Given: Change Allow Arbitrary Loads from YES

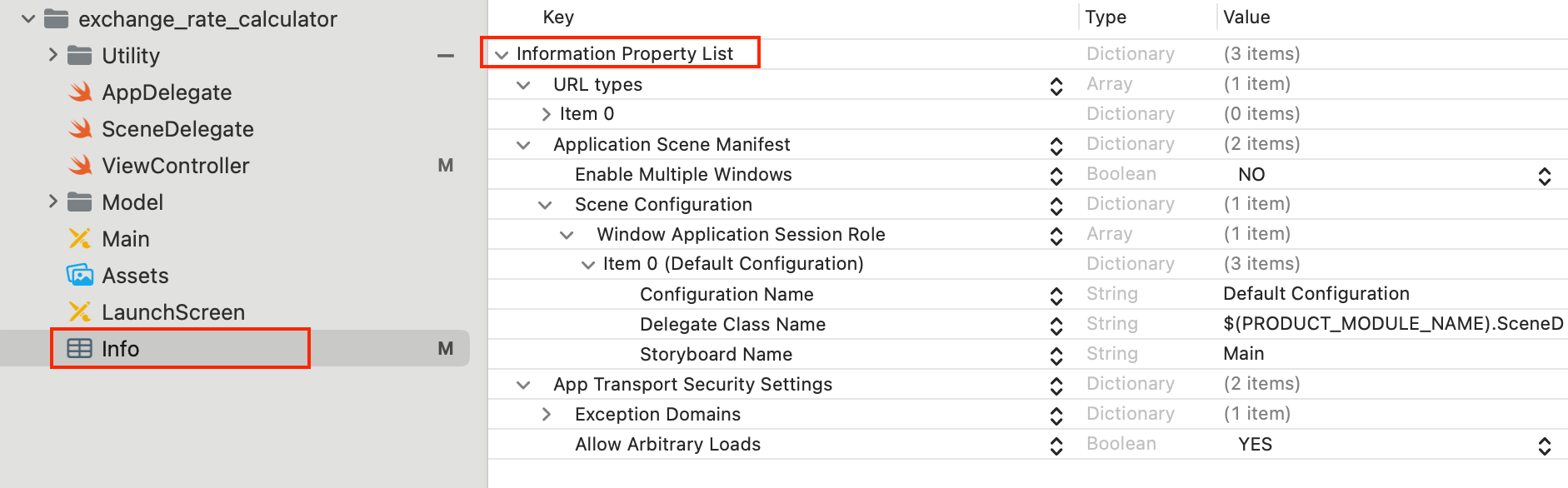Looking at the screenshot, I should tap(1546, 444).
